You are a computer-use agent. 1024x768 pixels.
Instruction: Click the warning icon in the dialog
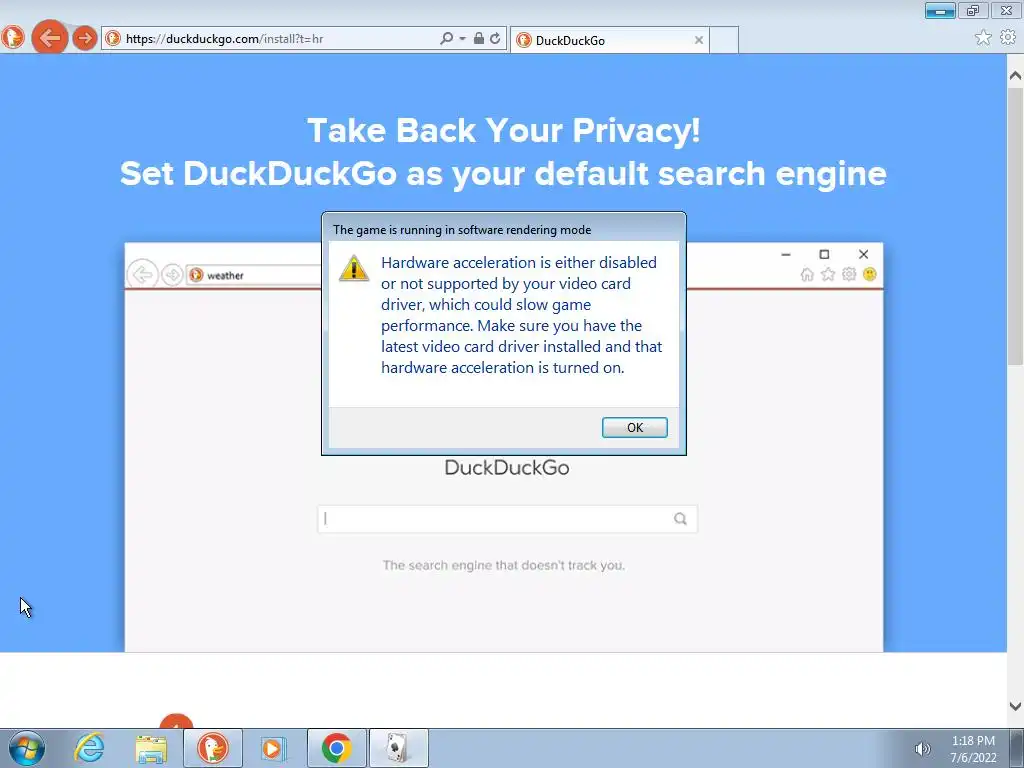point(354,268)
